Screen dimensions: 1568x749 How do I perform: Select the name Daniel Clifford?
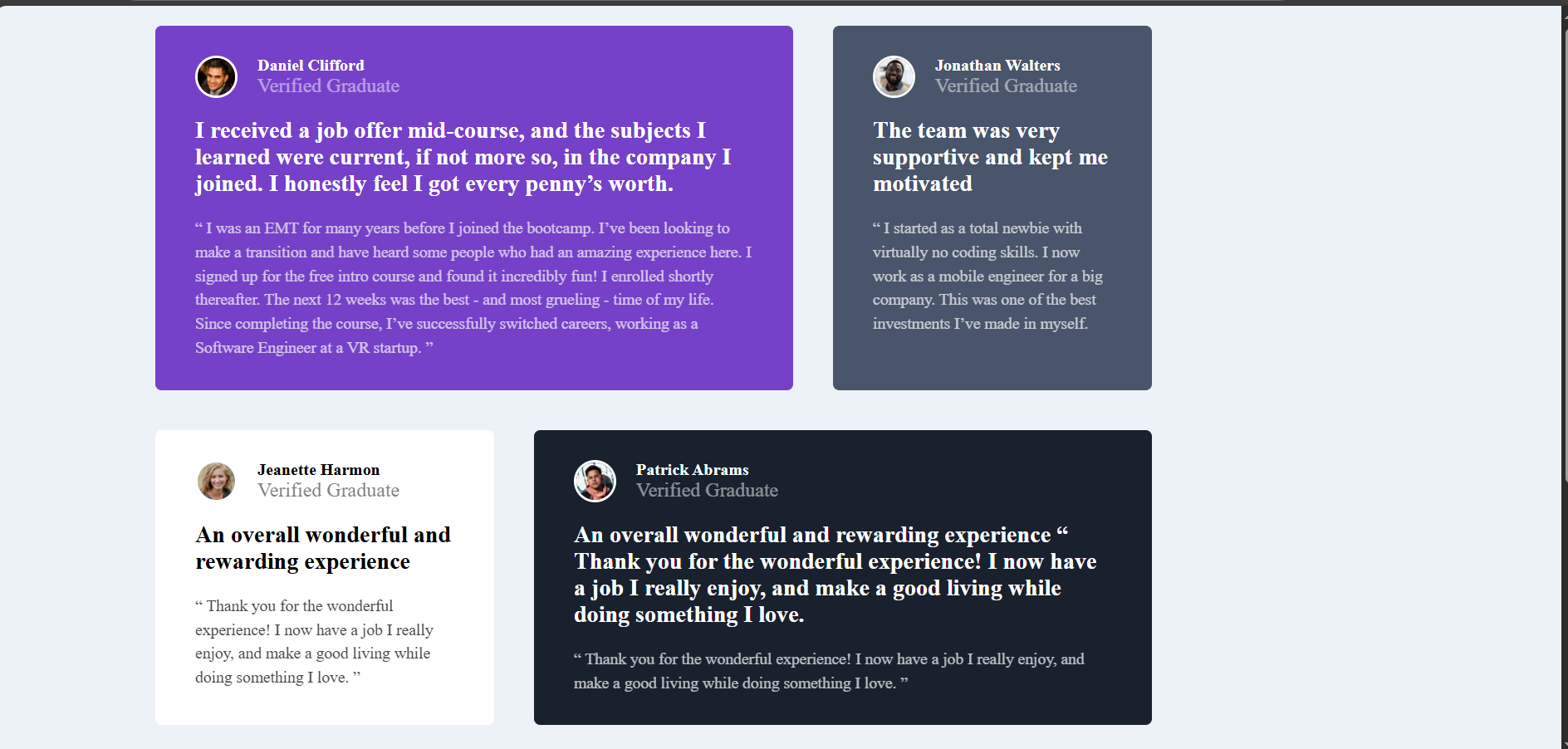pos(311,66)
